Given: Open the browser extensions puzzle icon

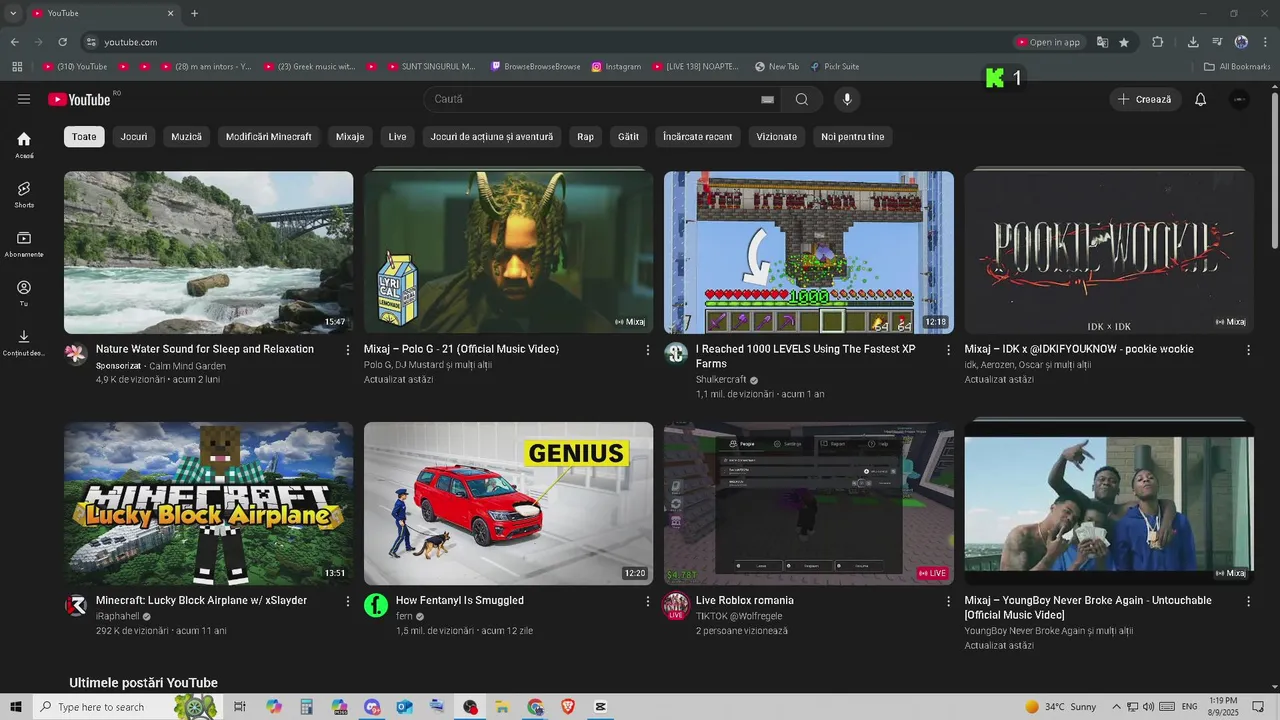Looking at the screenshot, I should tap(1158, 42).
